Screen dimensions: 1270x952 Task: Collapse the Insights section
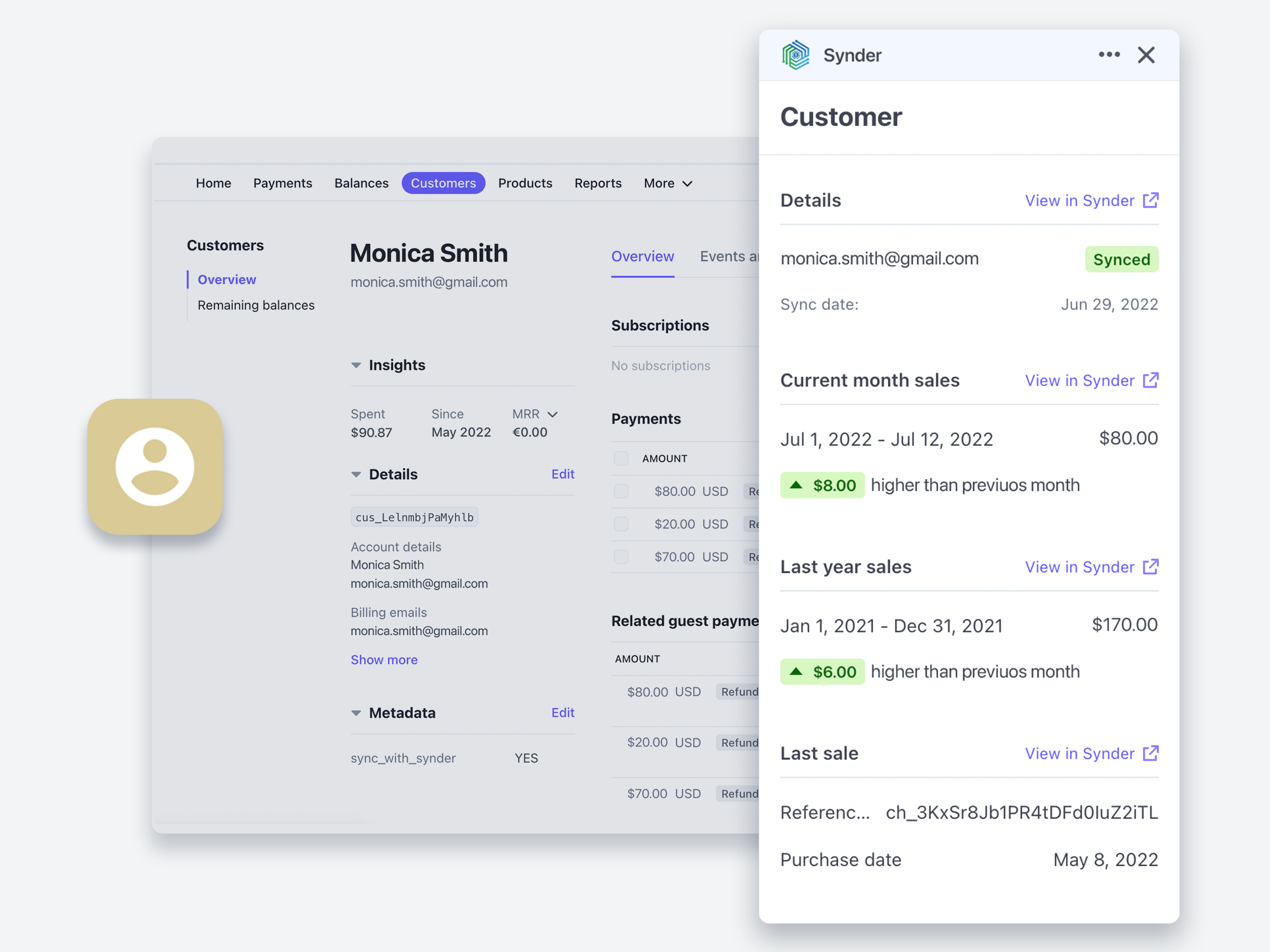[357, 365]
